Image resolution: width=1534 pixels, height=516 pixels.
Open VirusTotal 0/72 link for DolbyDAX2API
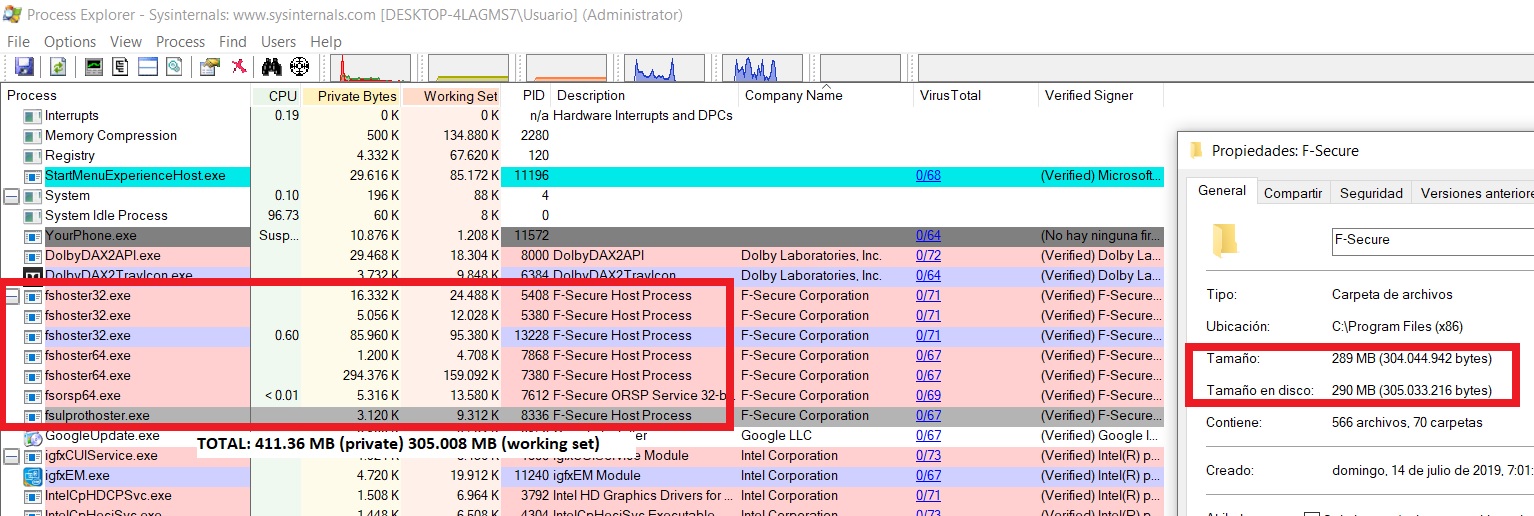(x=928, y=255)
